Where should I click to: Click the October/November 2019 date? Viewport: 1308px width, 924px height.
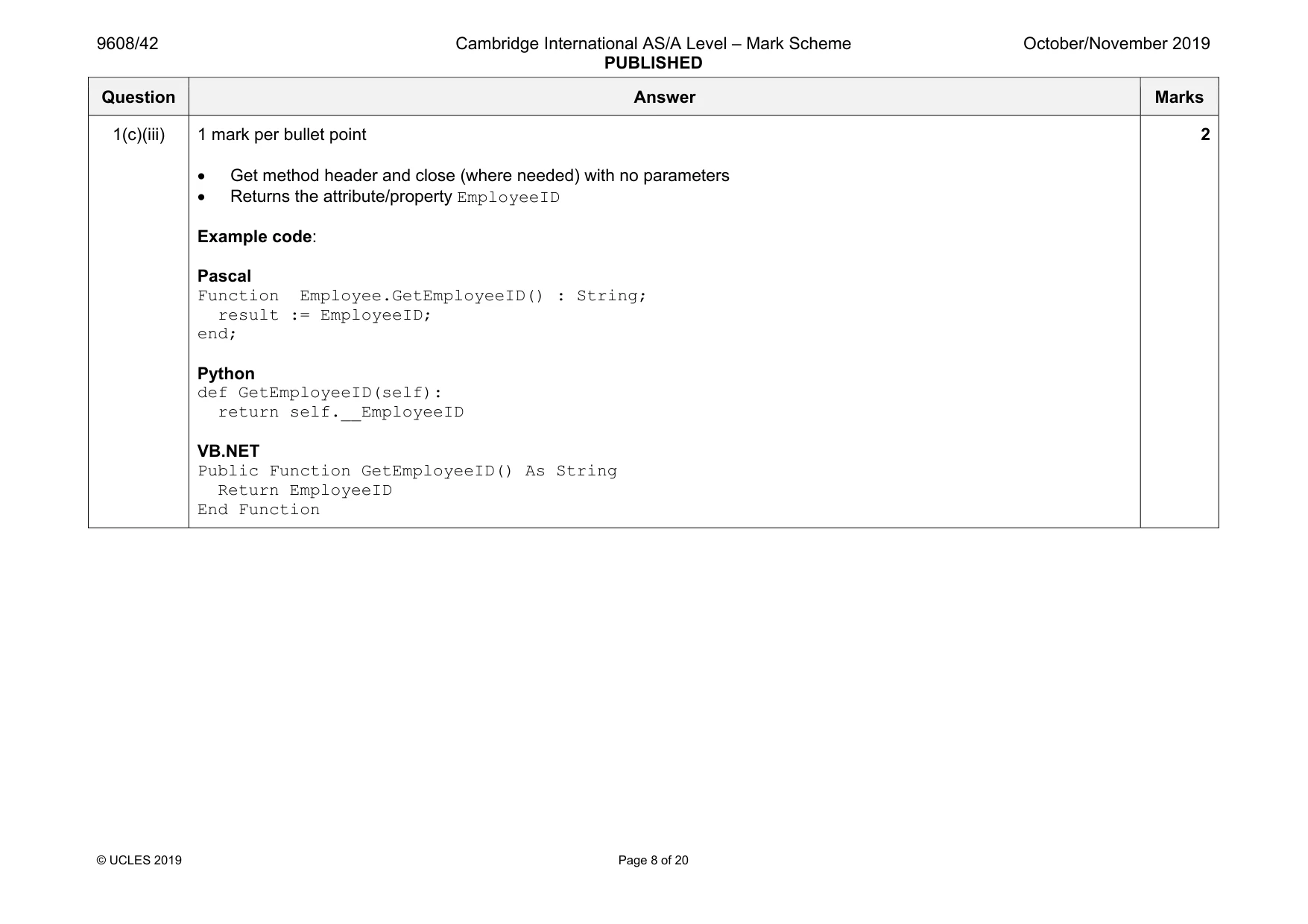[1116, 44]
